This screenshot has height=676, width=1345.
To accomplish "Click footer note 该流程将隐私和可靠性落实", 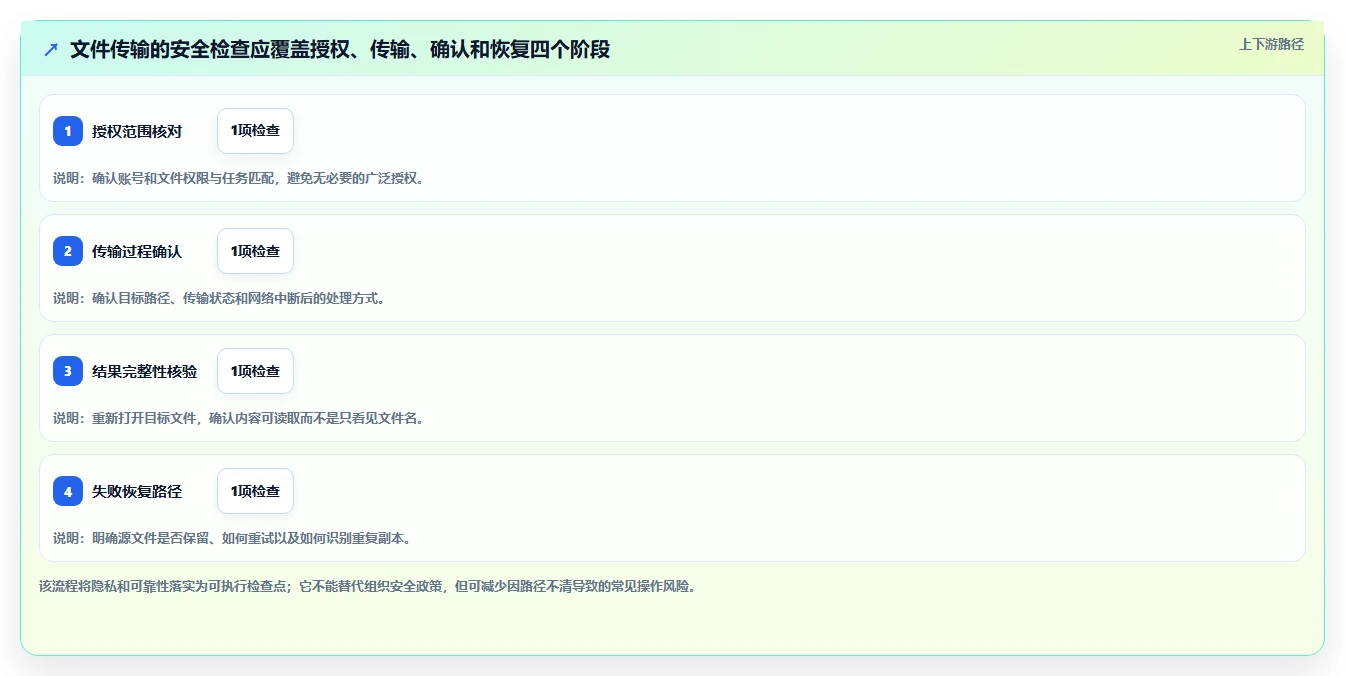I will (367, 586).
